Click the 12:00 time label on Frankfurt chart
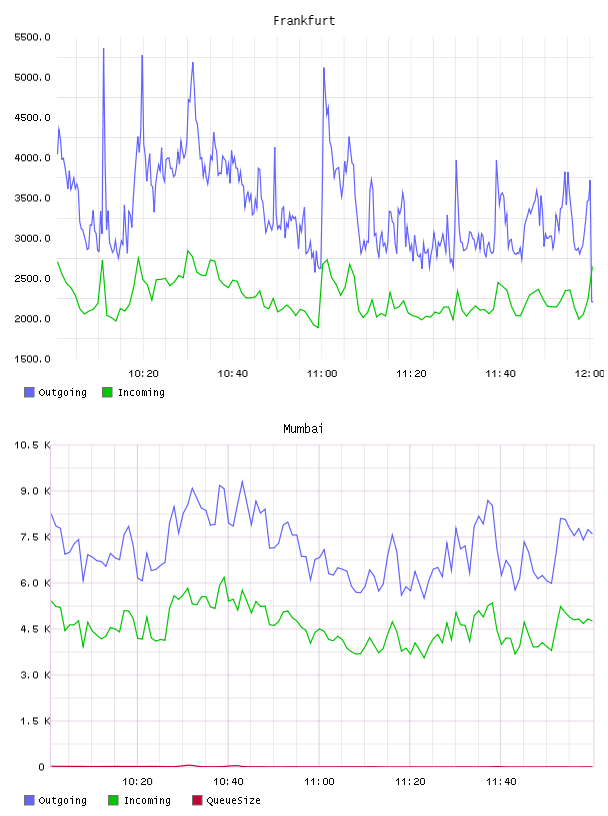The image size is (608, 816). coord(590,374)
